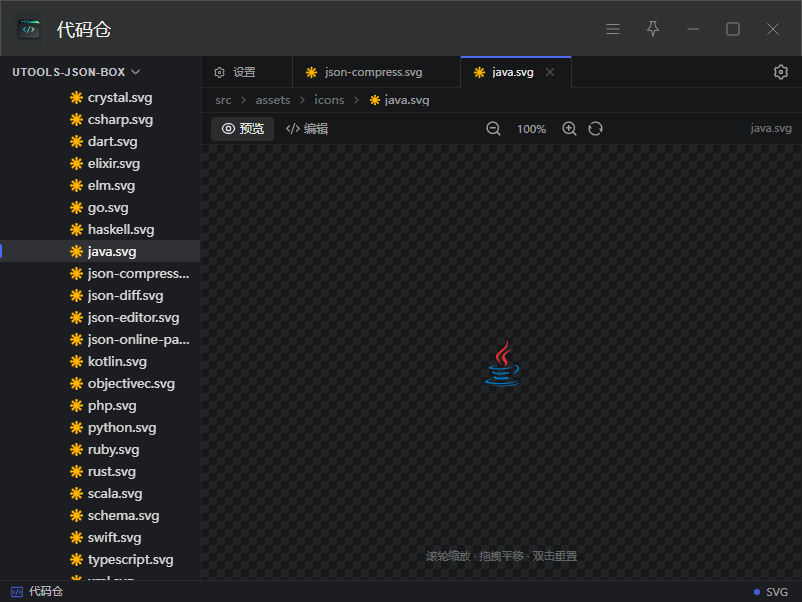The image size is (802, 602).
Task: Switch to json-compress.svg tab
Action: 376,72
